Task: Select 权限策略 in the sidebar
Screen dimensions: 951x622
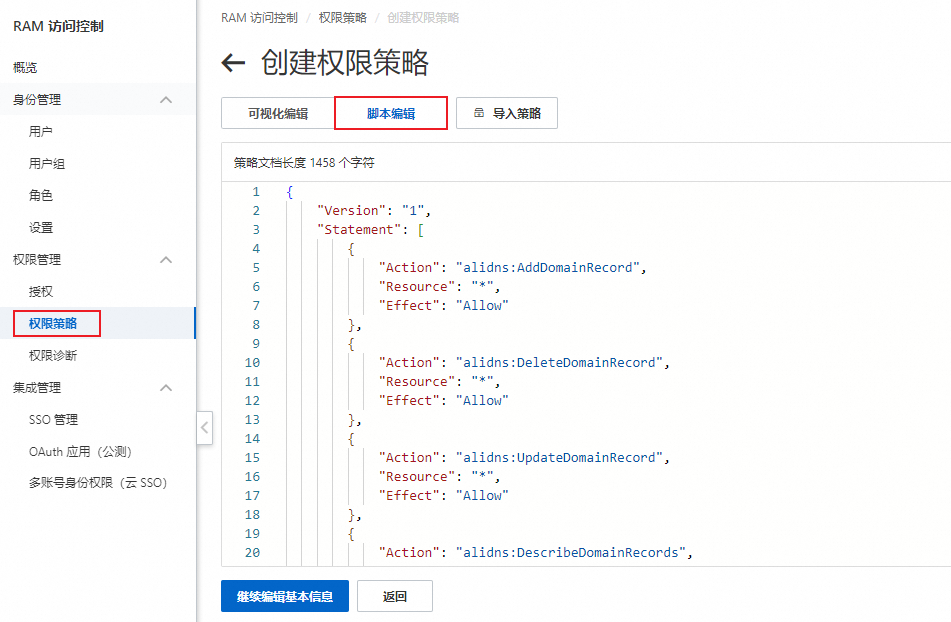Action: pos(53,324)
